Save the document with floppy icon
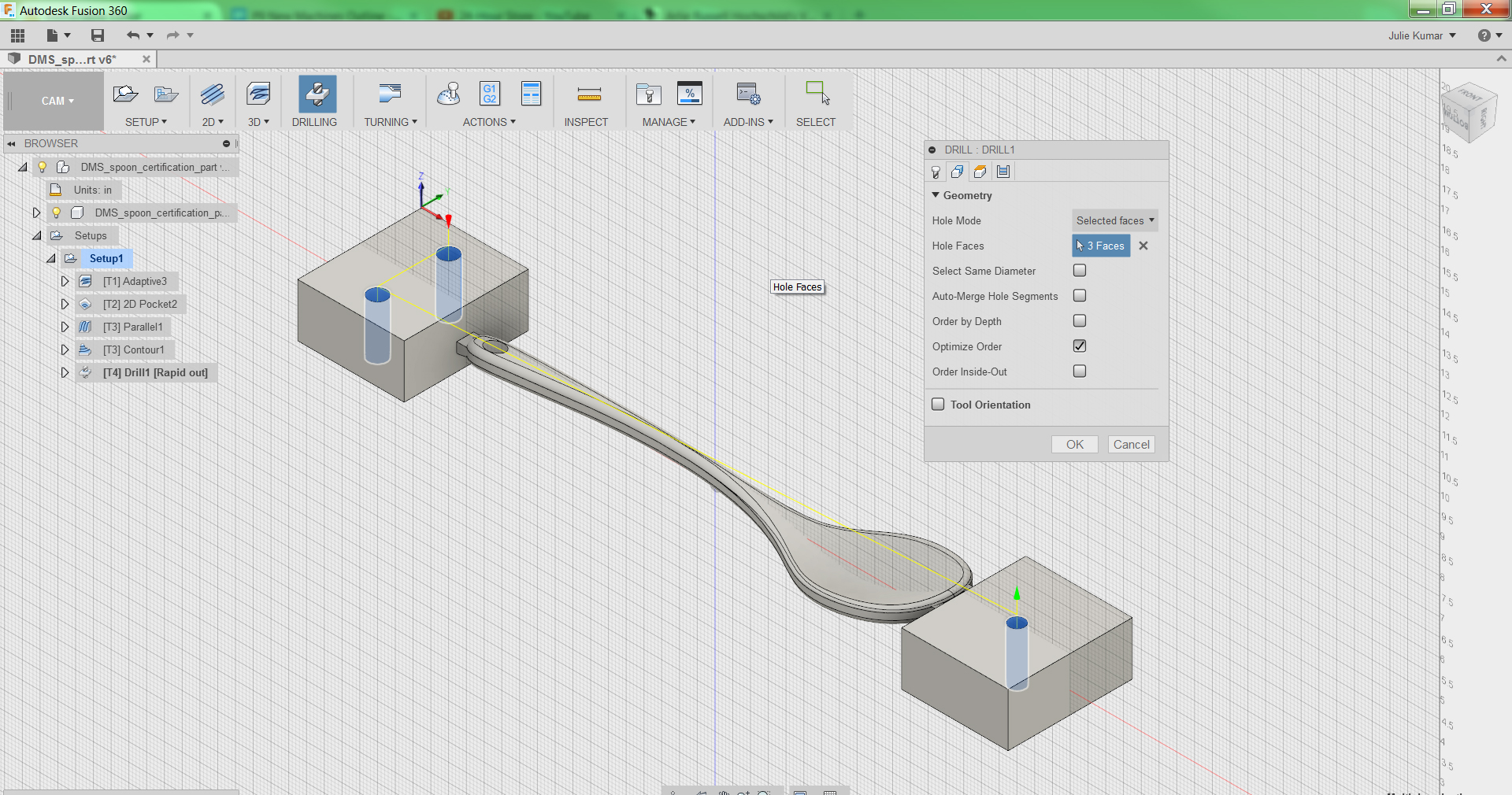The width and height of the screenshot is (1512, 795). pos(98,35)
